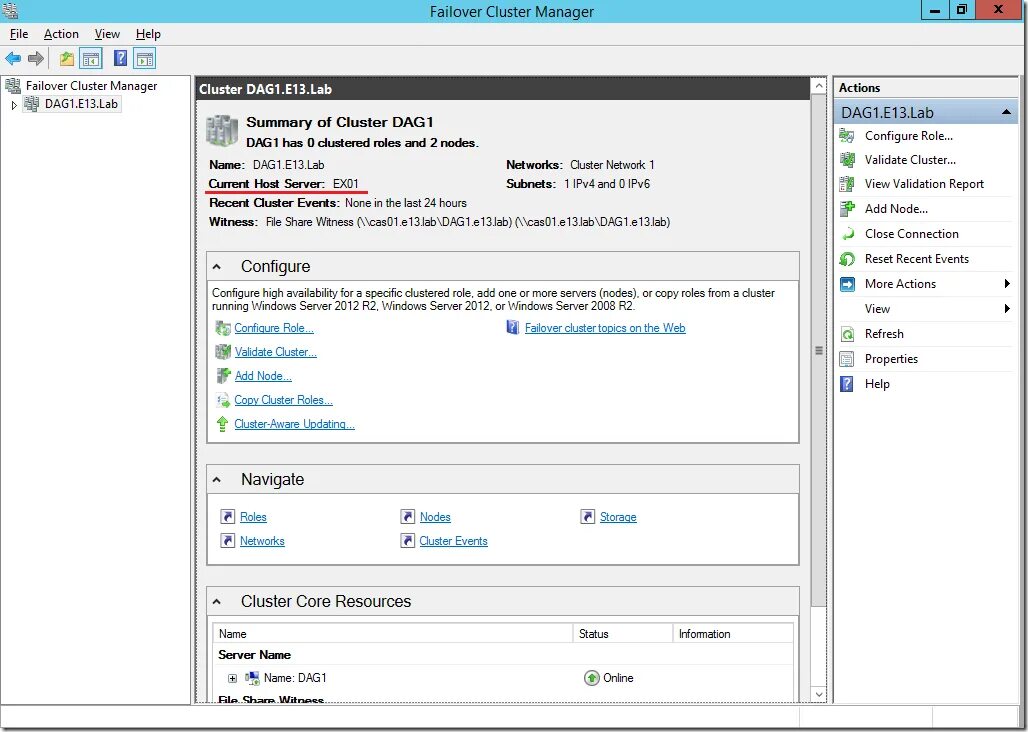Click the Storage shortcut icon under Navigate
This screenshot has width=1028, height=732.
pyautogui.click(x=587, y=516)
